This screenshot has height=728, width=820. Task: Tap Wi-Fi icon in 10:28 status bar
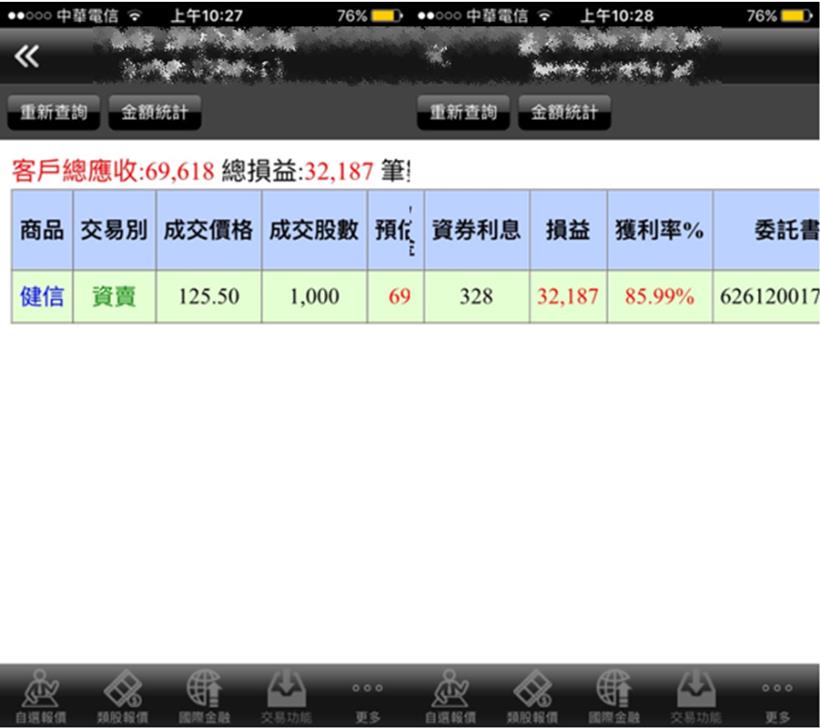point(544,16)
